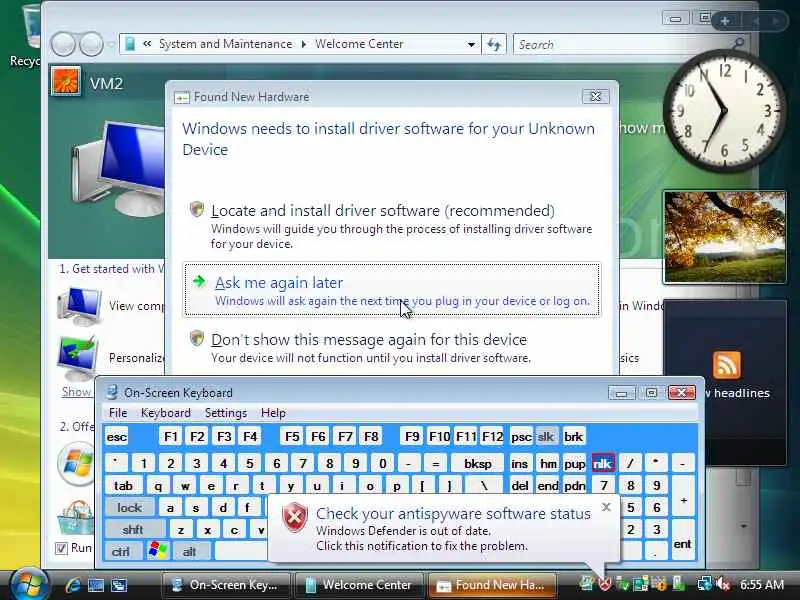800x600 pixels.
Task: Click the sidebar analog clock gadget
Action: (723, 111)
